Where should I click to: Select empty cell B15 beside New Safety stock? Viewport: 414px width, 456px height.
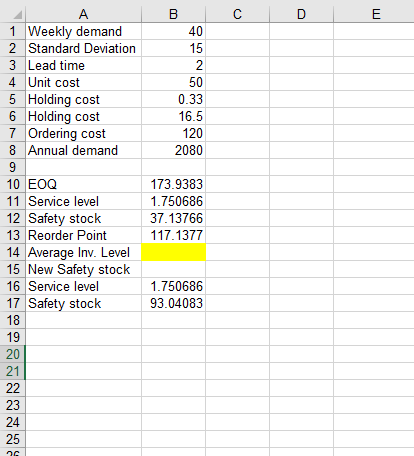click(x=173, y=269)
